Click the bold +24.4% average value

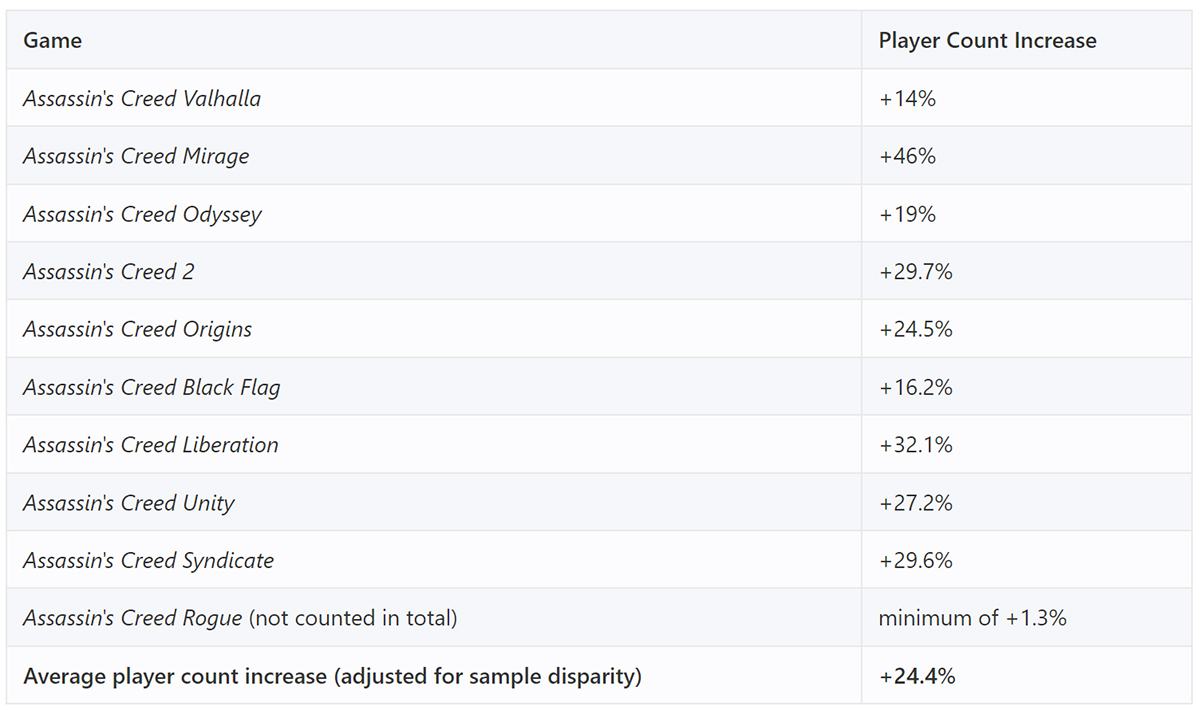[x=917, y=676]
